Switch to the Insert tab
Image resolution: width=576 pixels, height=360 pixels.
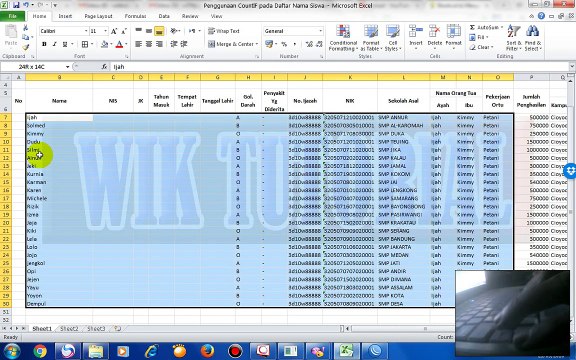click(65, 16)
